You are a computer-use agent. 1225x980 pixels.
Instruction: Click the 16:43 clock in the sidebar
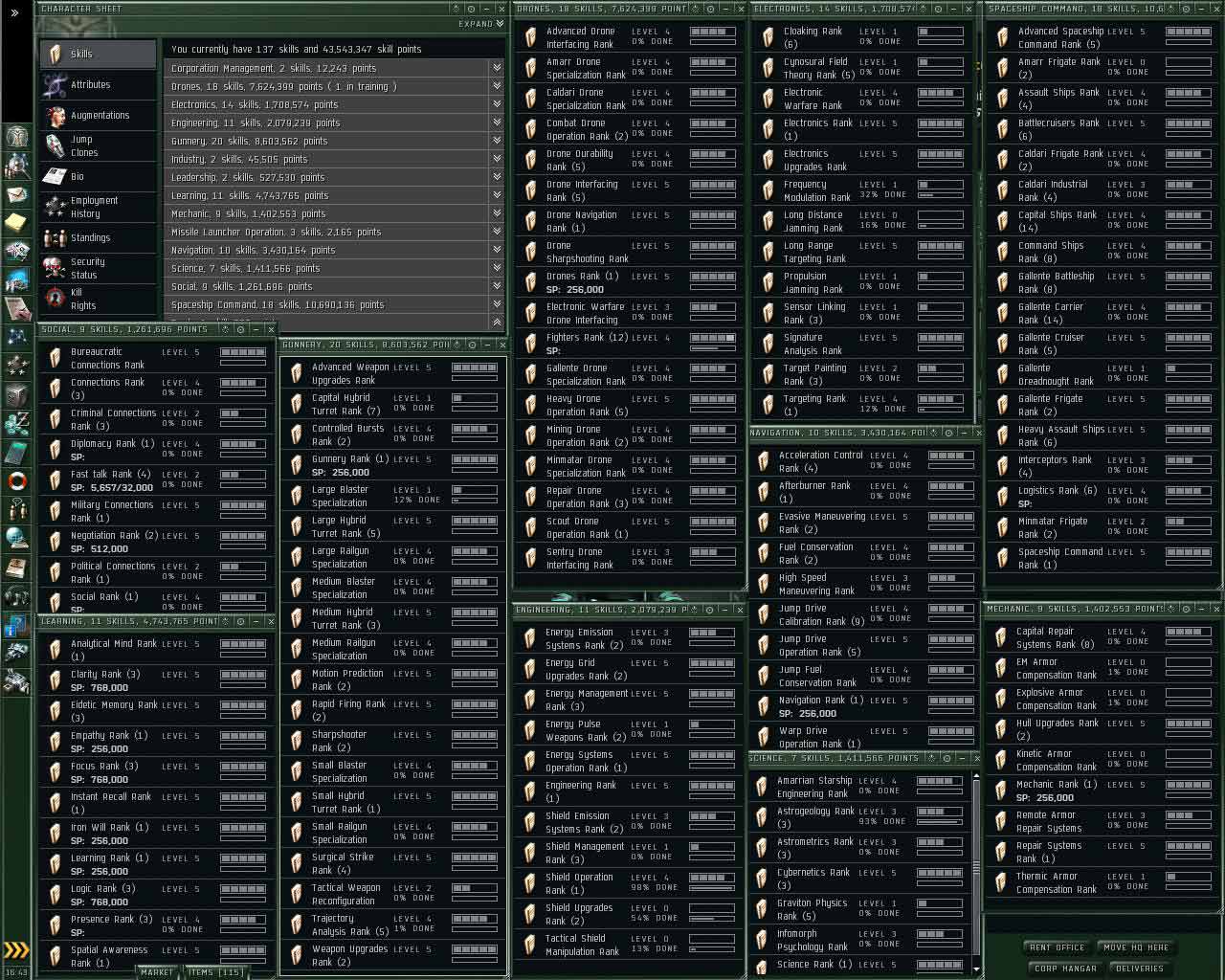16,971
